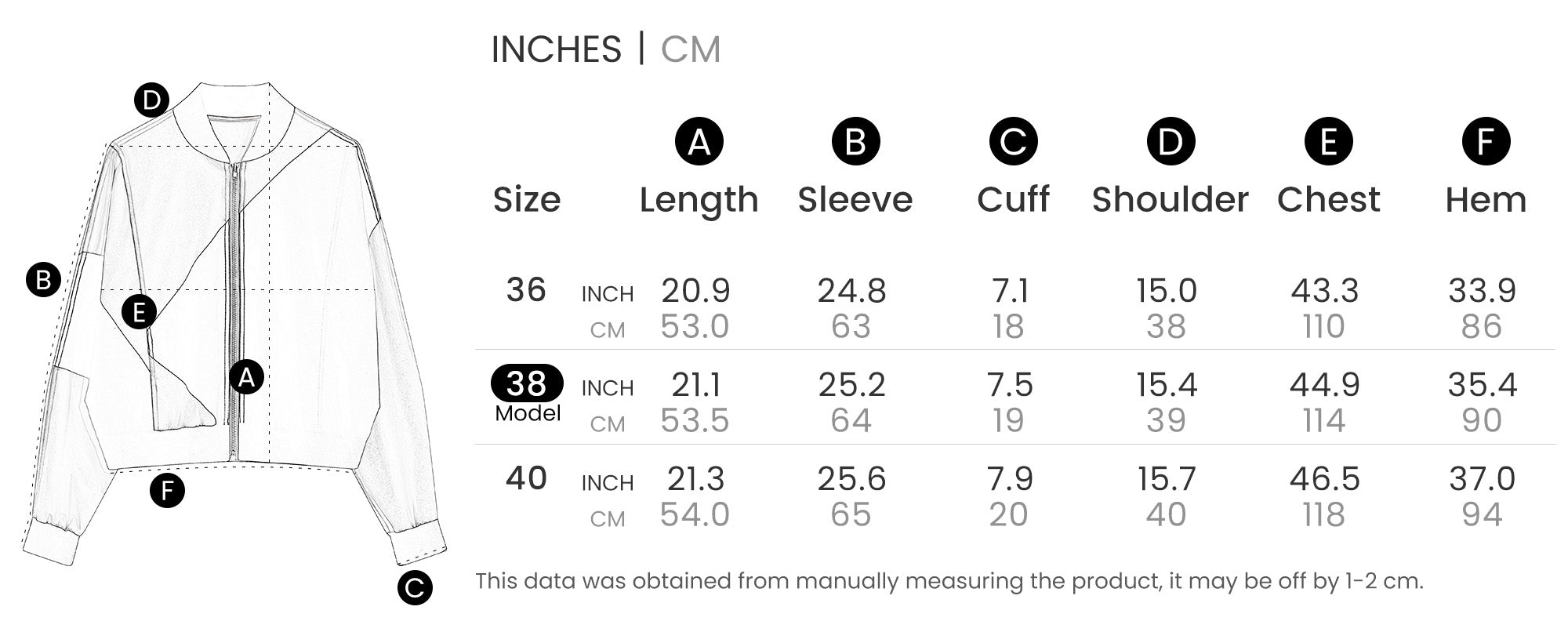
Task: Click the Chest column heading
Action: (x=1328, y=199)
